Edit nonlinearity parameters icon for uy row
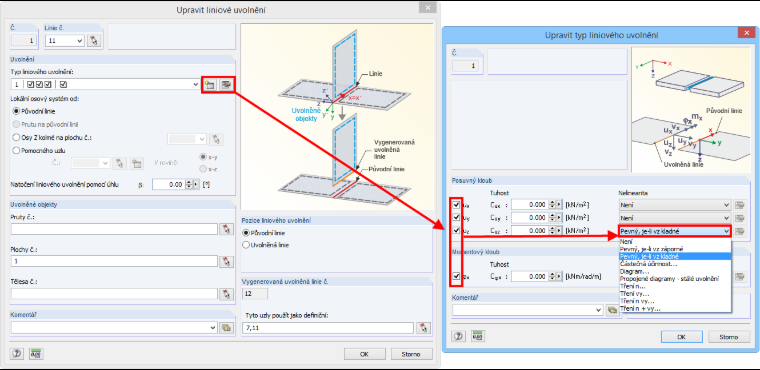 739,218
